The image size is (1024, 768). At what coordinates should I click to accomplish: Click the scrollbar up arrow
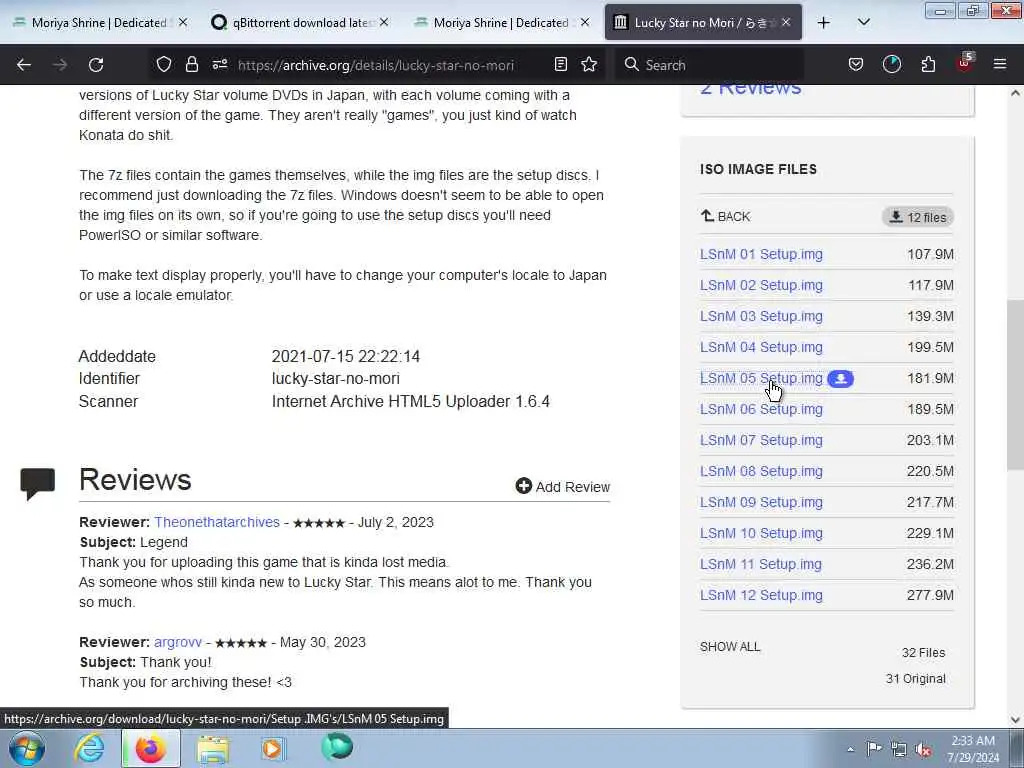point(1015,93)
